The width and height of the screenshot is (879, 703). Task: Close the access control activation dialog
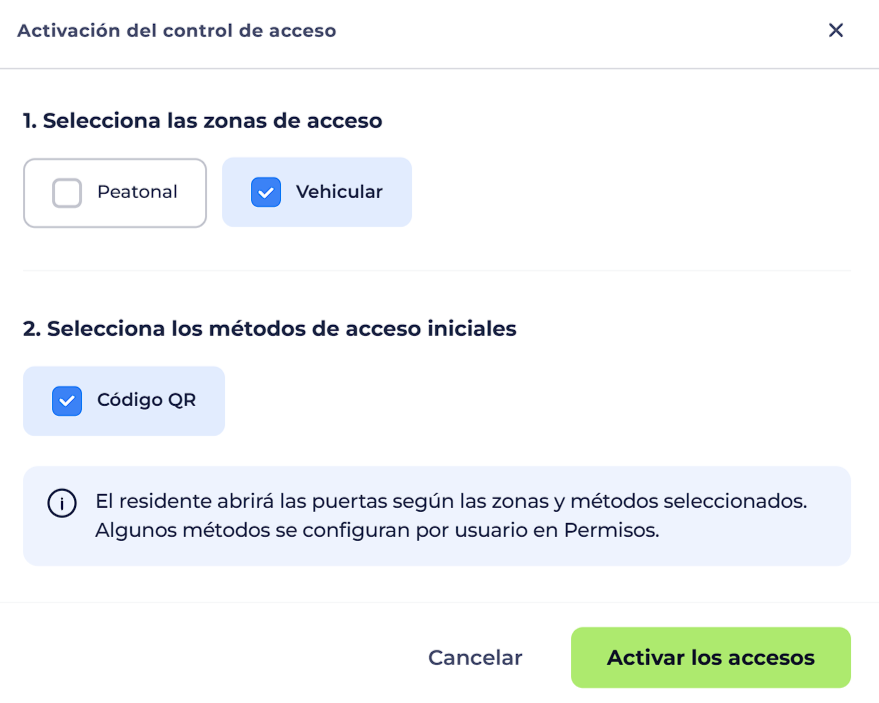(x=835, y=30)
